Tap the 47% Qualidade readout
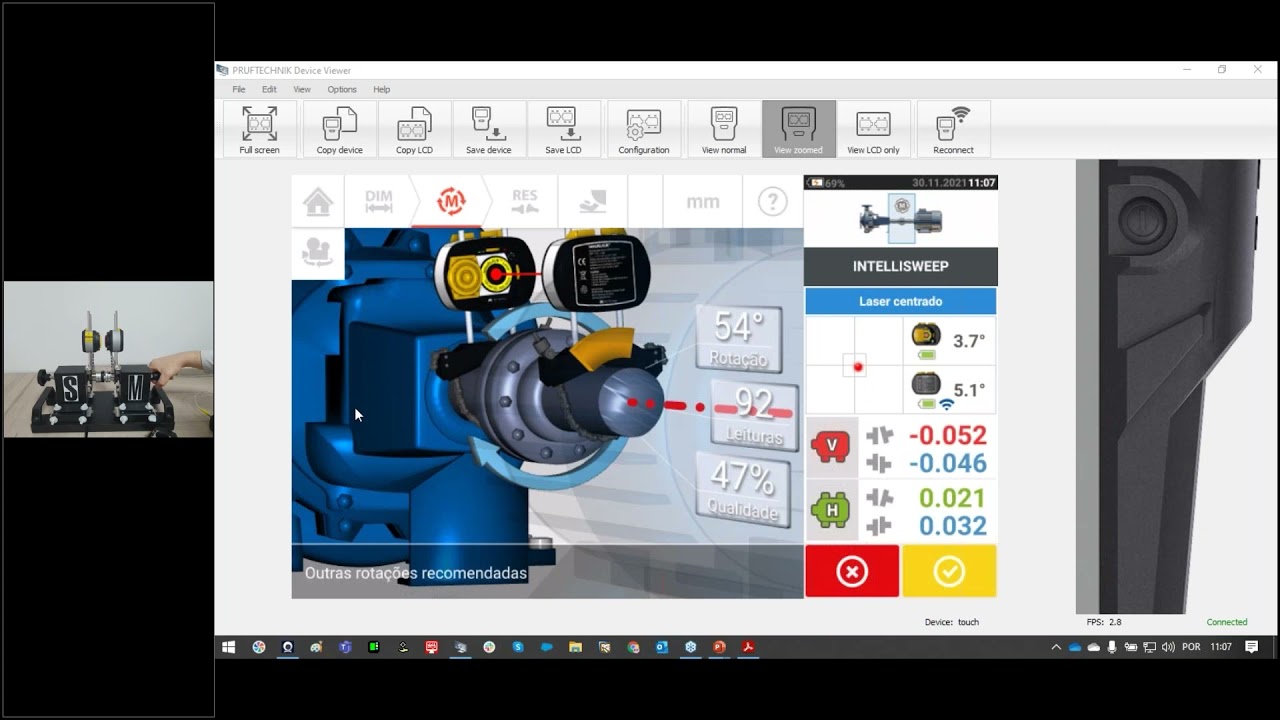 [x=744, y=490]
